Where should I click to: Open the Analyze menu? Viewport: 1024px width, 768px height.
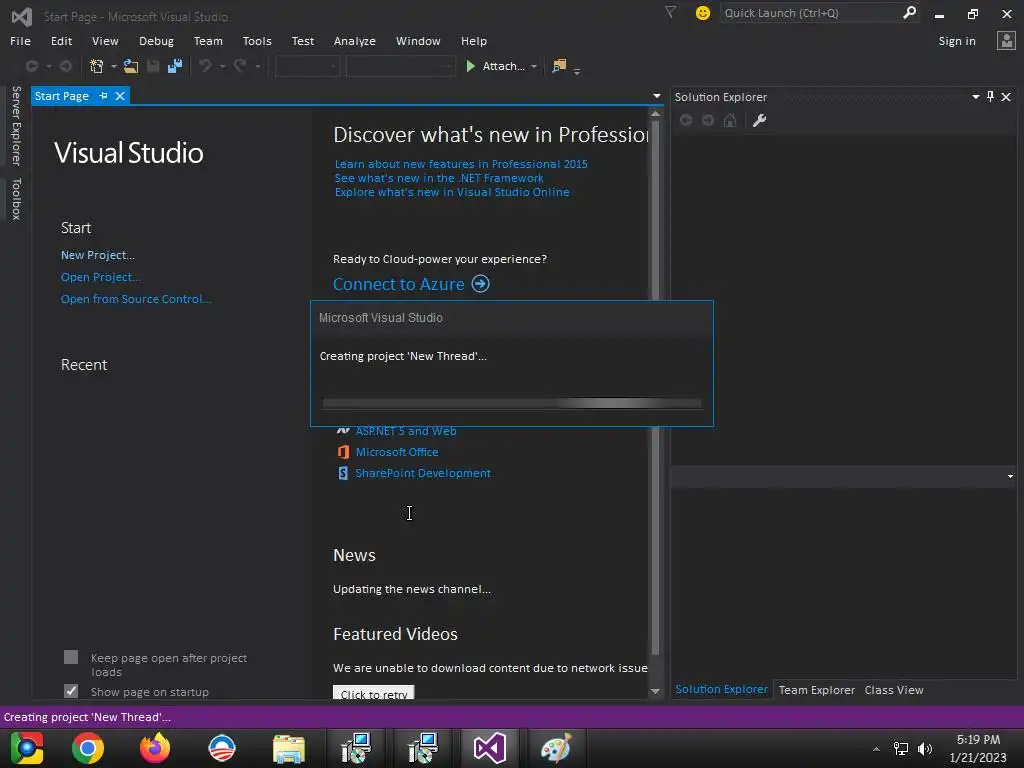[x=355, y=40]
